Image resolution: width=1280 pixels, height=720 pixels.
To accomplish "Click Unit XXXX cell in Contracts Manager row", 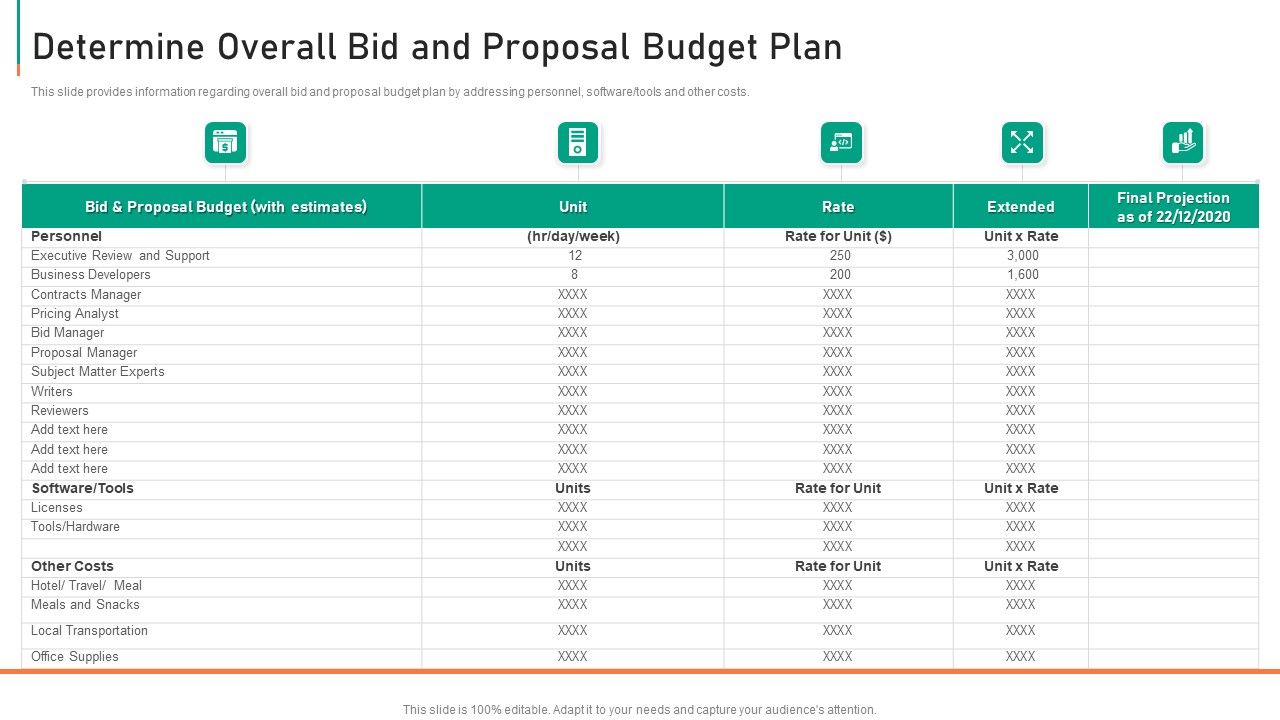I will pos(573,295).
